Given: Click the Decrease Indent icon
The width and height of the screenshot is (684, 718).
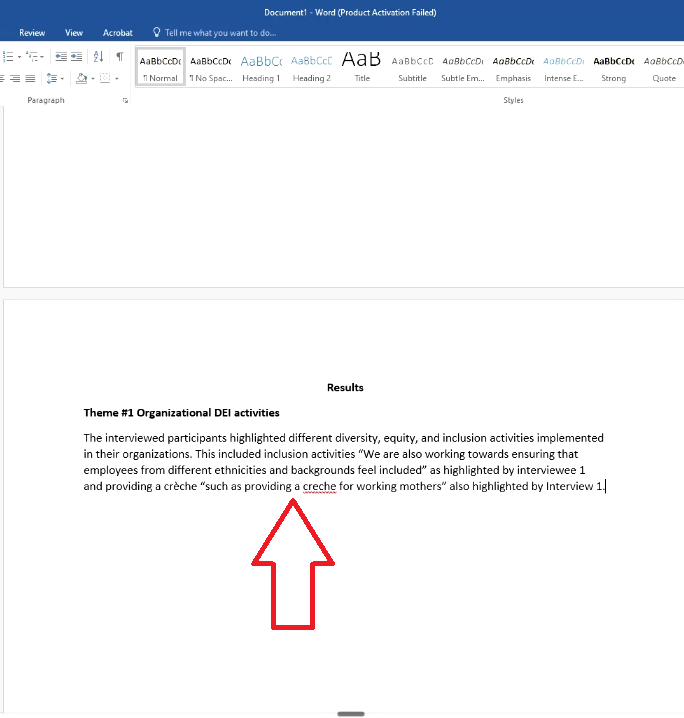Looking at the screenshot, I should 61,56.
